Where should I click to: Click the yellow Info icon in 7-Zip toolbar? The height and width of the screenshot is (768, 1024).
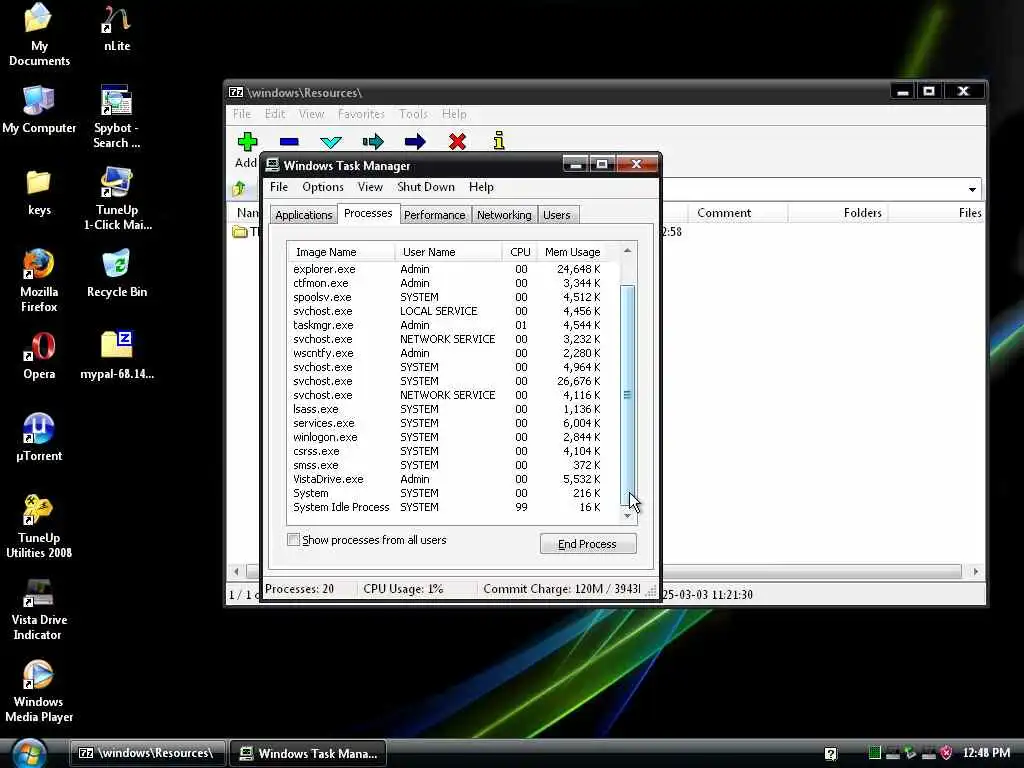click(499, 140)
